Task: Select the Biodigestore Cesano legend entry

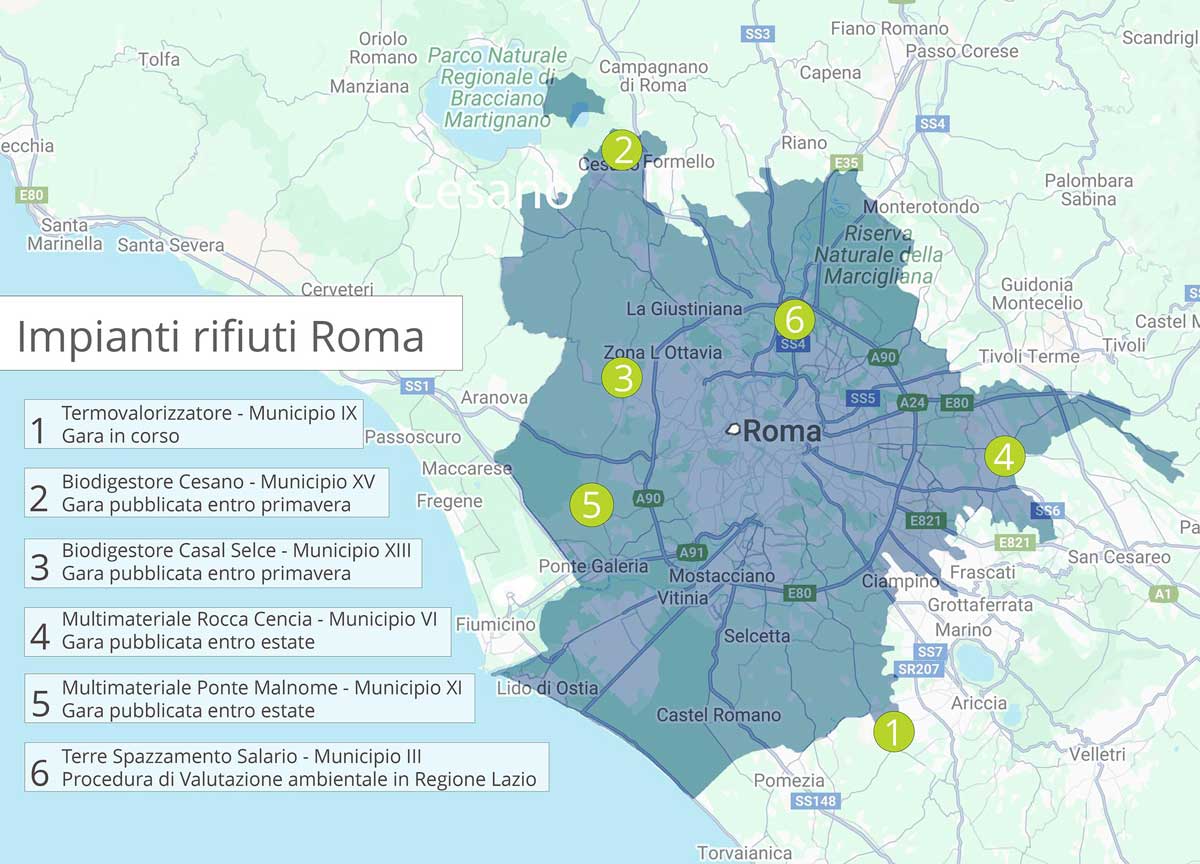Action: [206, 493]
